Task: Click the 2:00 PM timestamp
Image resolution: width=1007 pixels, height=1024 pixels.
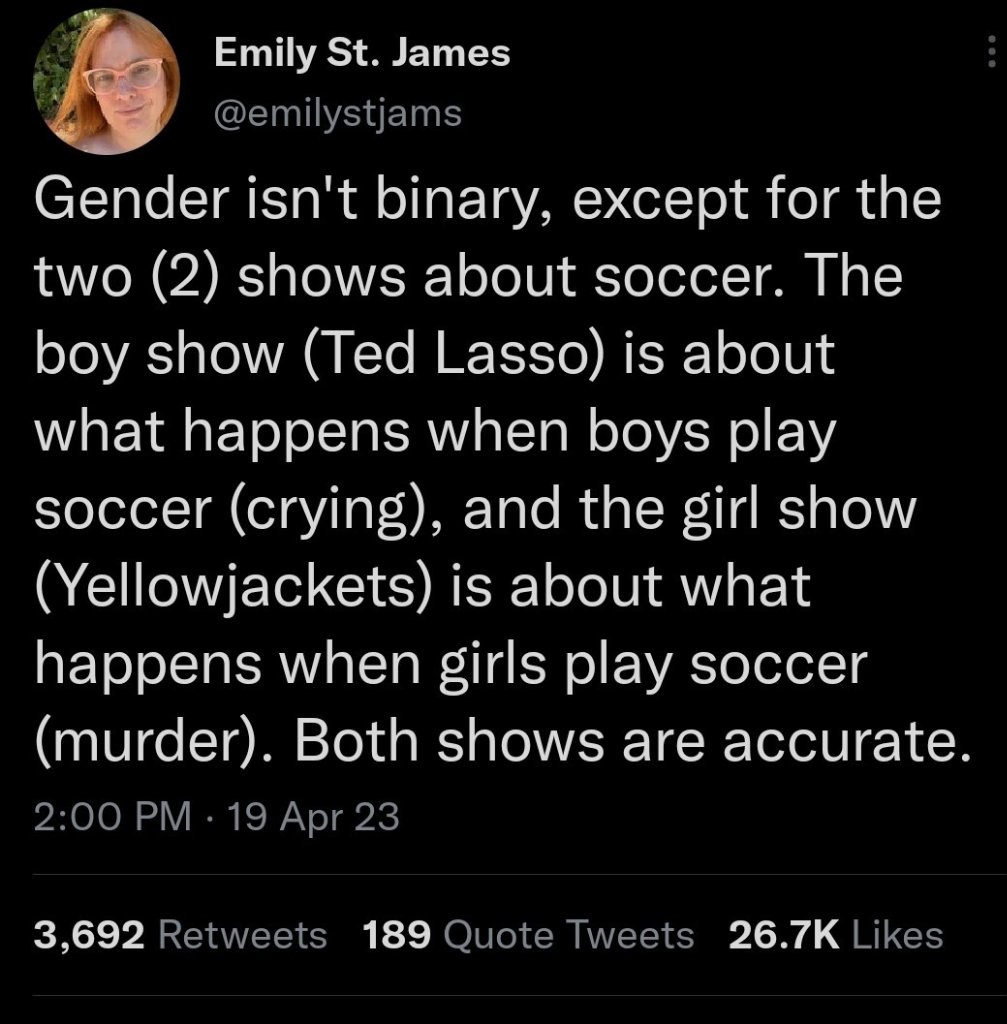Action: point(113,816)
